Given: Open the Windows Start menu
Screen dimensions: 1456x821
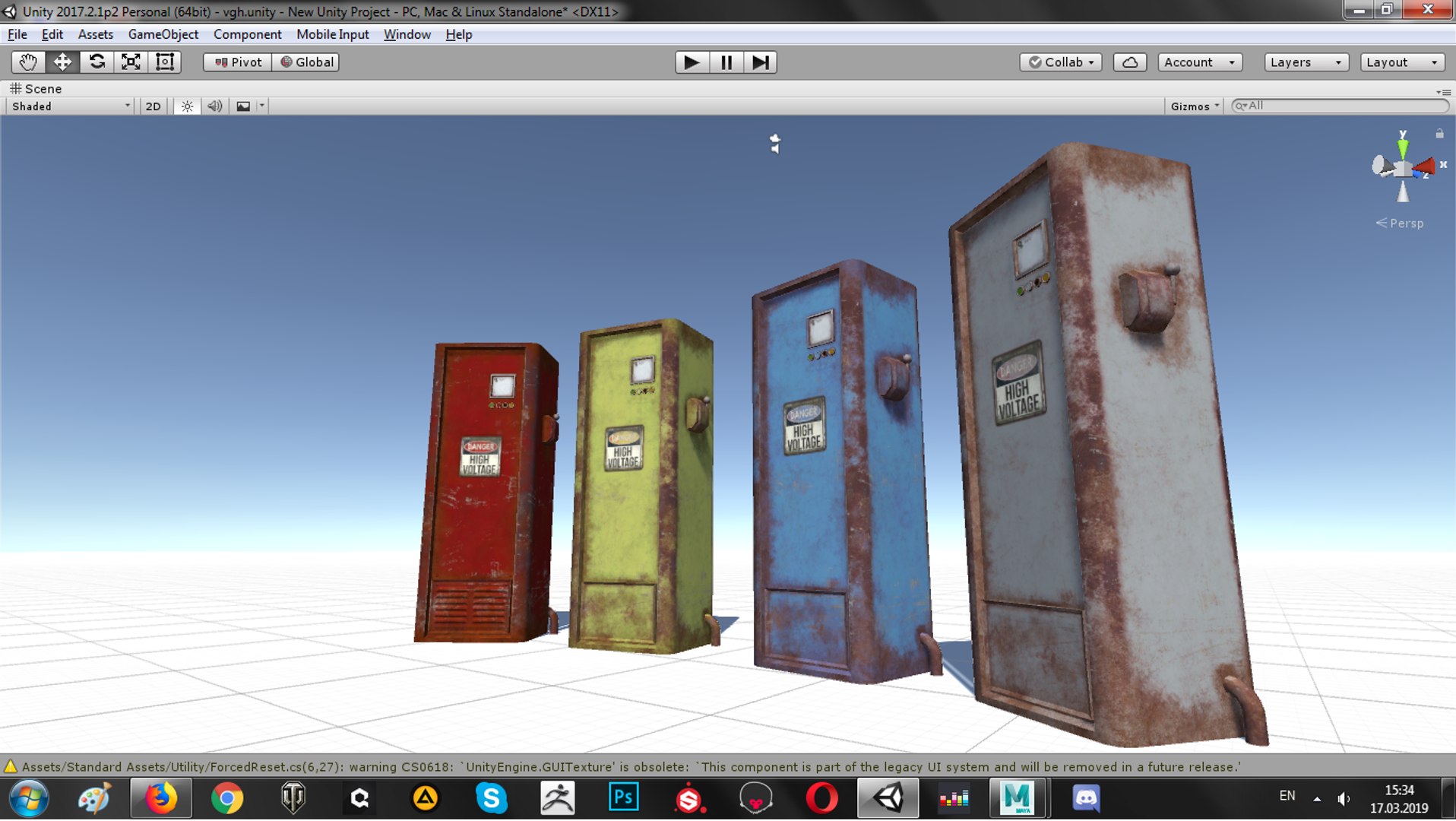Looking at the screenshot, I should click(x=29, y=798).
